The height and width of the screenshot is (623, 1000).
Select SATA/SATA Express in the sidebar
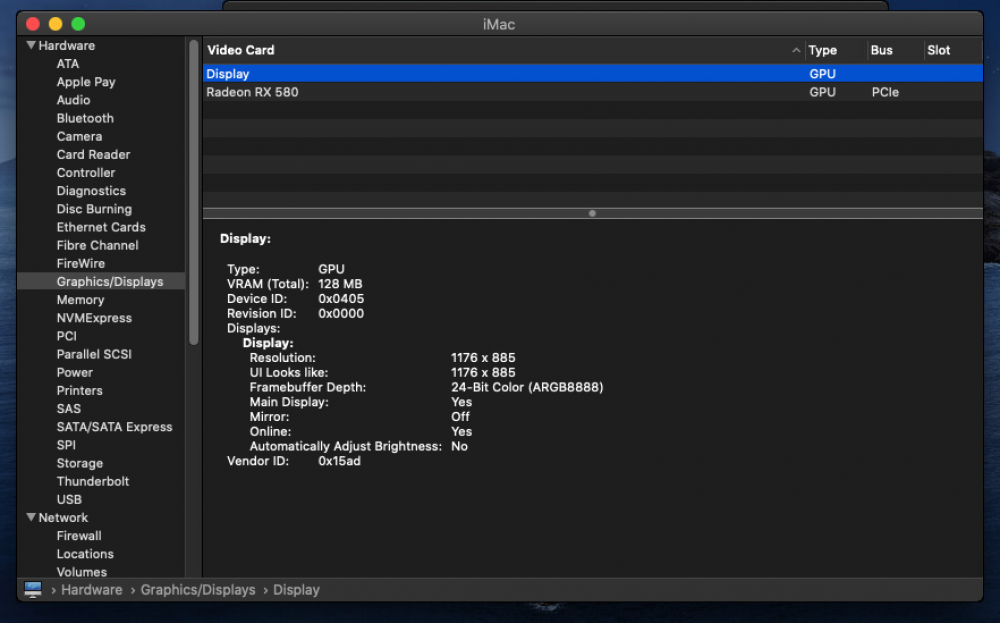(x=114, y=427)
